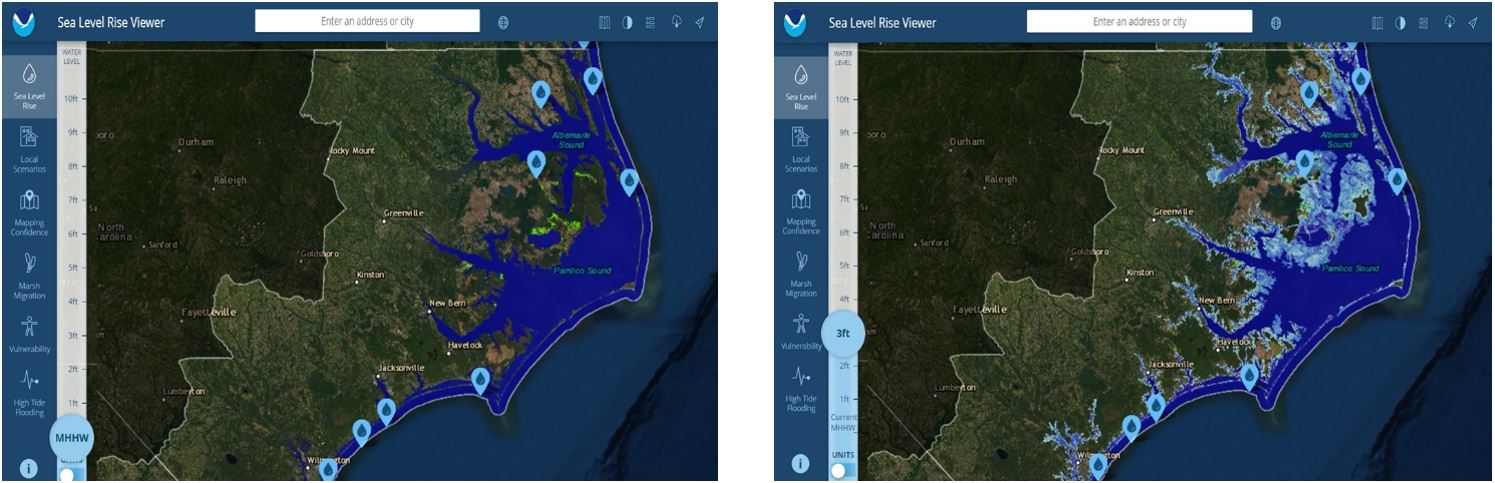Click water marker nearest Wilmington, right screenshot
Image resolution: width=1495 pixels, height=483 pixels.
coord(1098,465)
